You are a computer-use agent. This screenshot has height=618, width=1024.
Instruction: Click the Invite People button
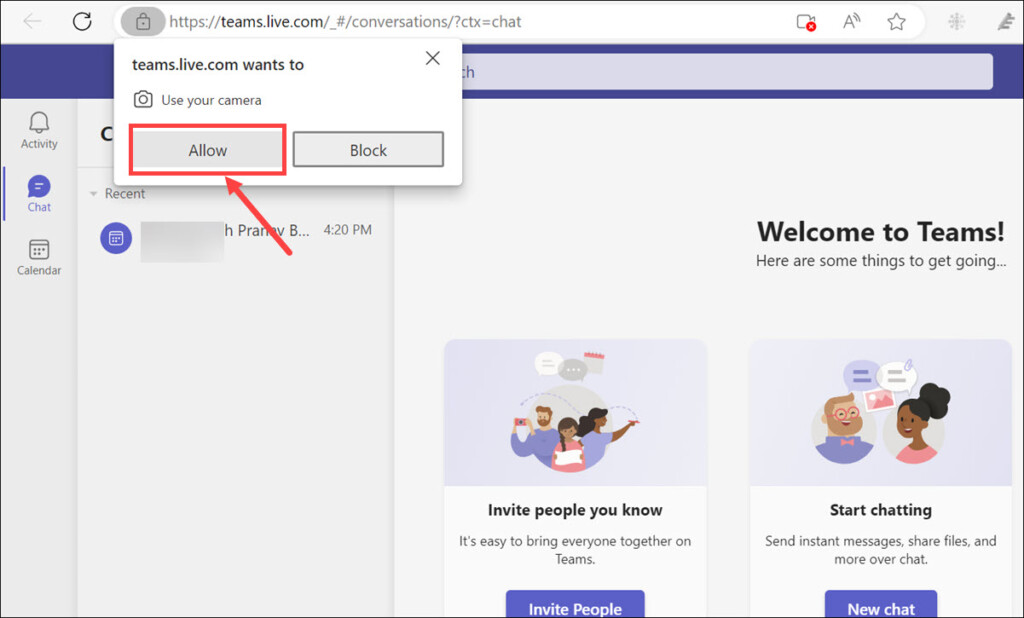(575, 607)
